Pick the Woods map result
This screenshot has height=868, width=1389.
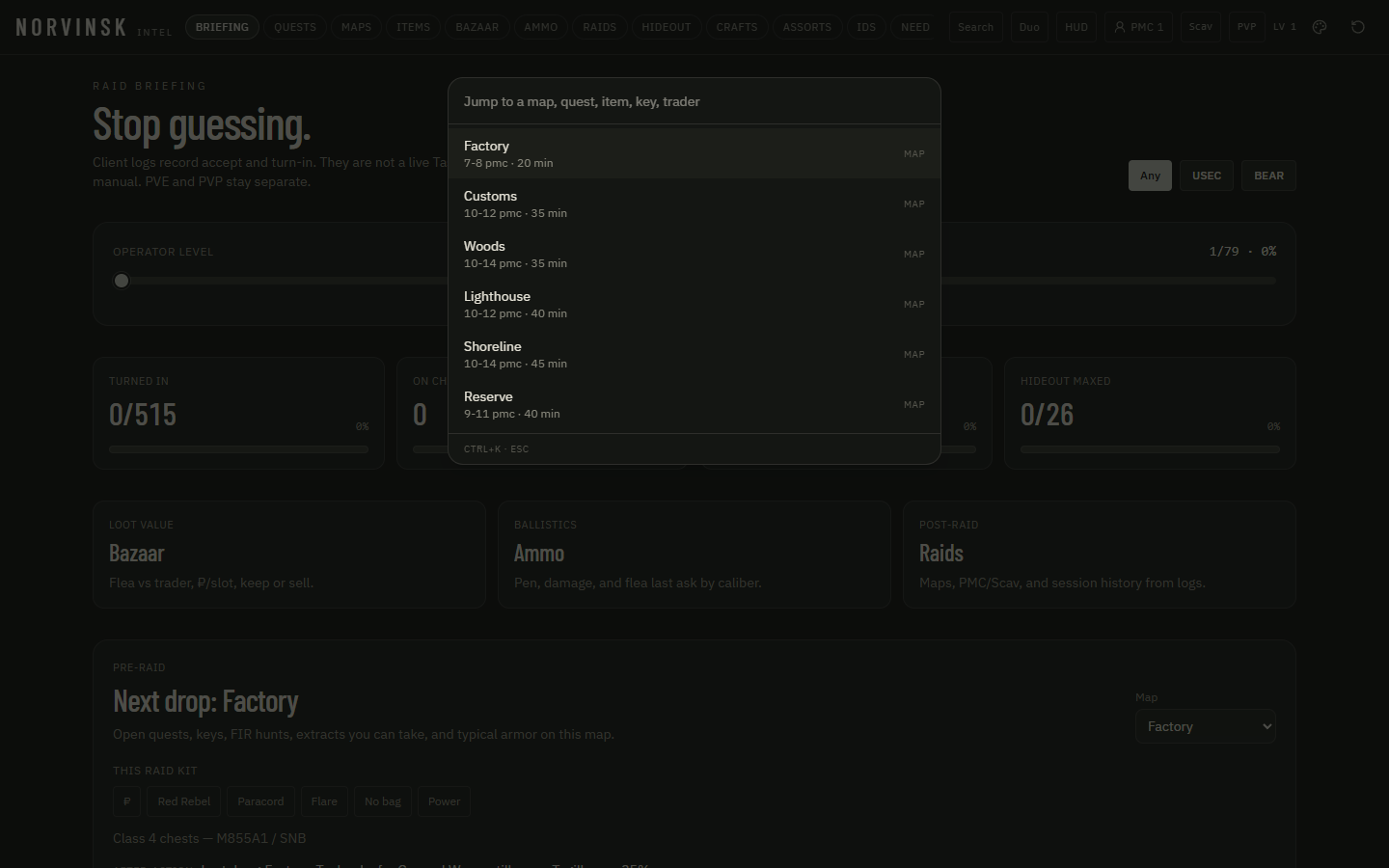click(694, 254)
